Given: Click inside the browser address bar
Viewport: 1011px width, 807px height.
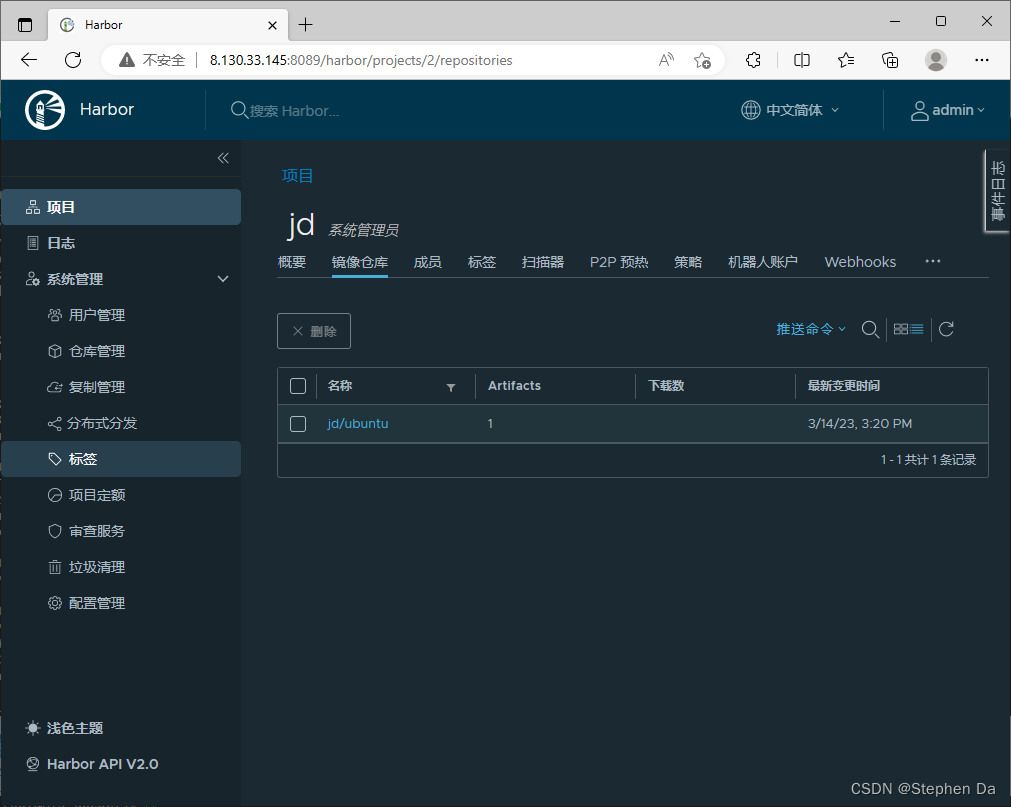Looking at the screenshot, I should (400, 60).
